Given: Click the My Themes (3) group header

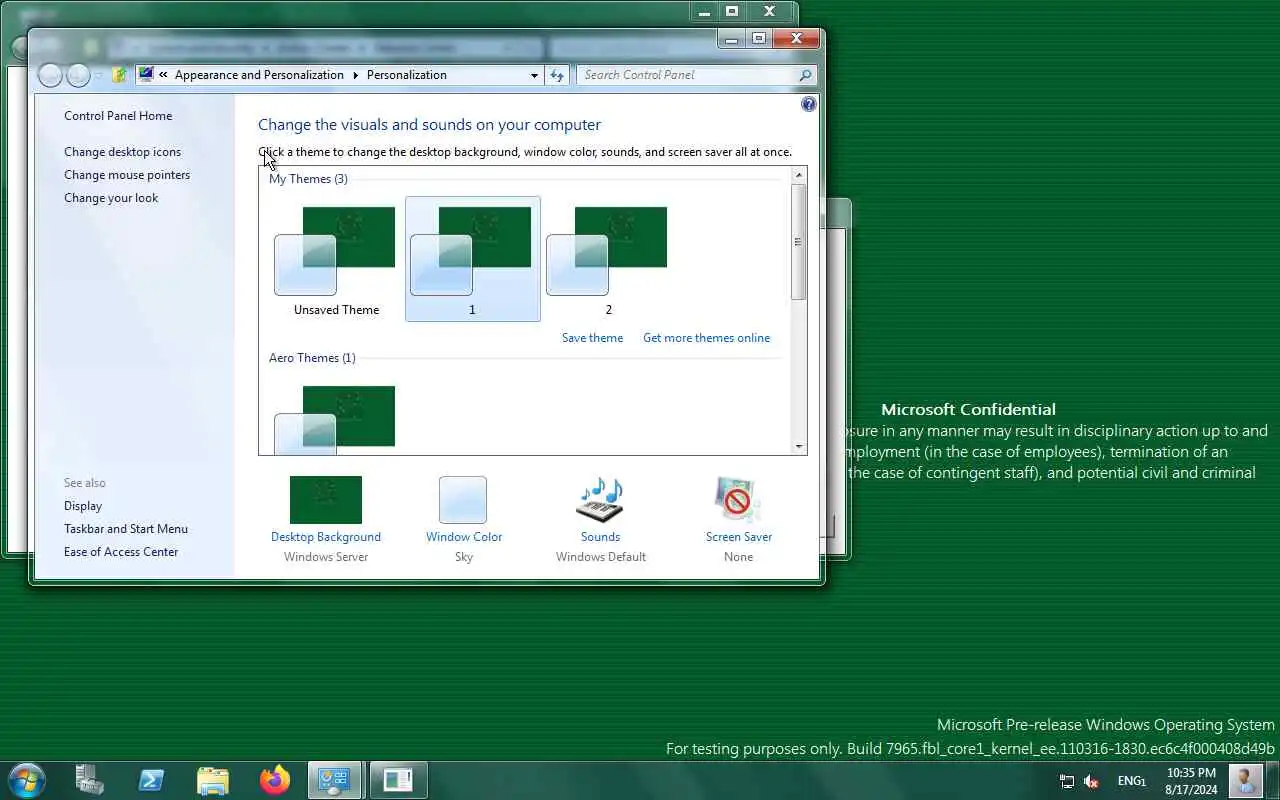Looking at the screenshot, I should pyautogui.click(x=308, y=179).
